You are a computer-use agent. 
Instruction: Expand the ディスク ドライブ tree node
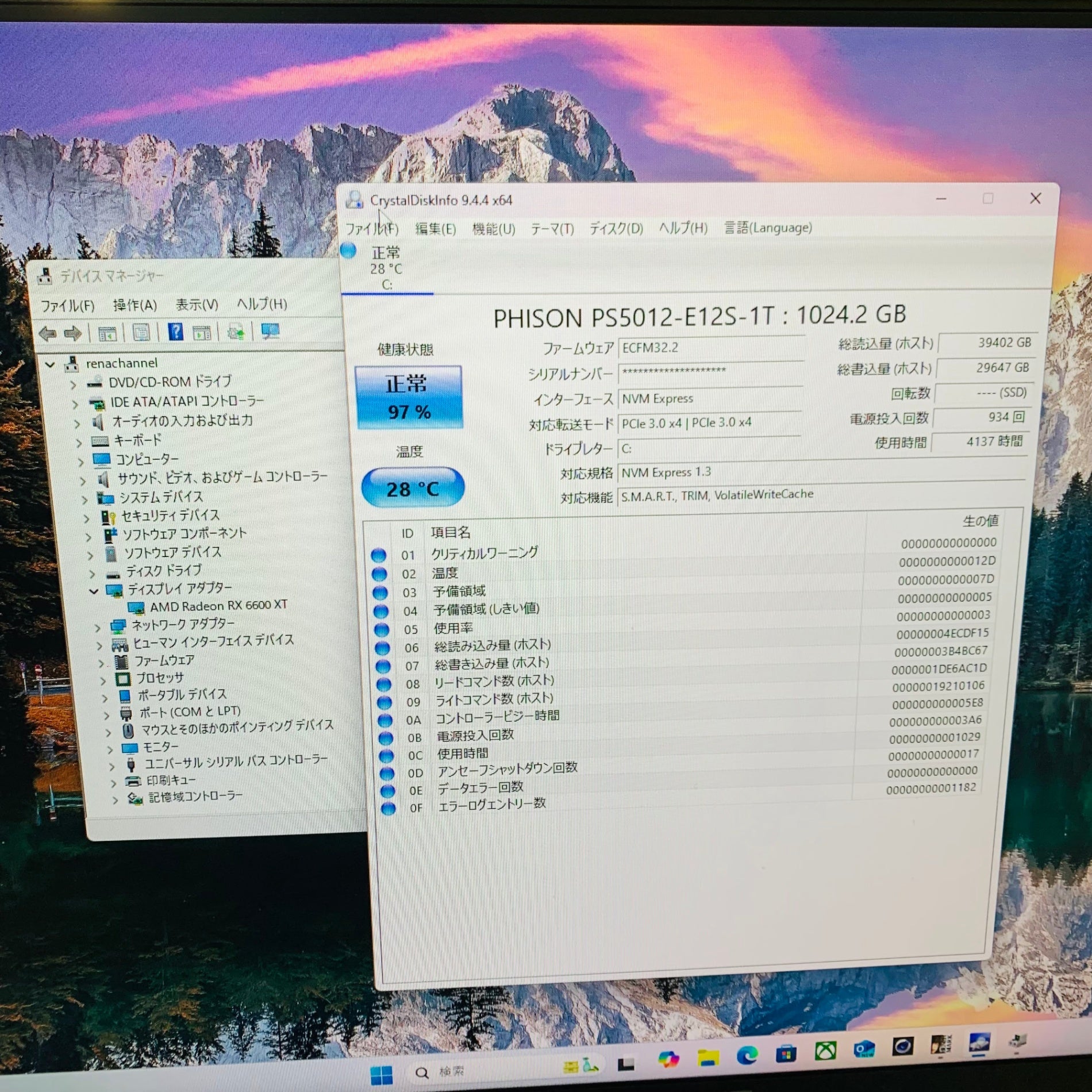[92, 573]
